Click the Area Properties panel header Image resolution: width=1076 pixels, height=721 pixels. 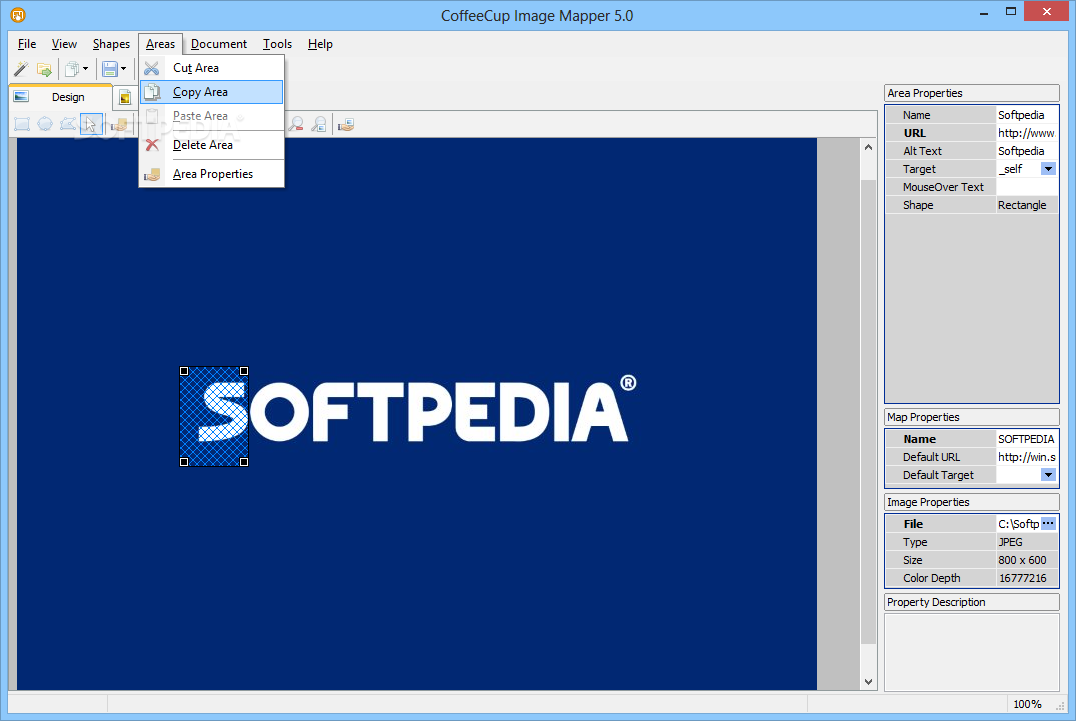[972, 93]
